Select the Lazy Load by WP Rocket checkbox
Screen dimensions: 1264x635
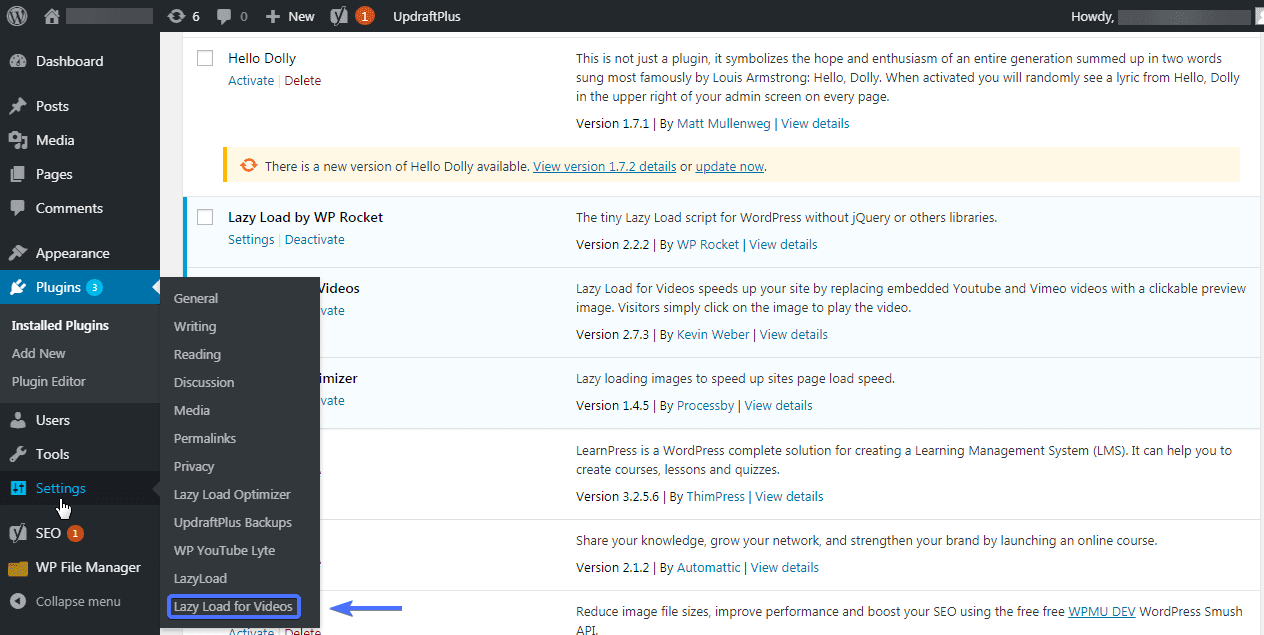[x=205, y=217]
